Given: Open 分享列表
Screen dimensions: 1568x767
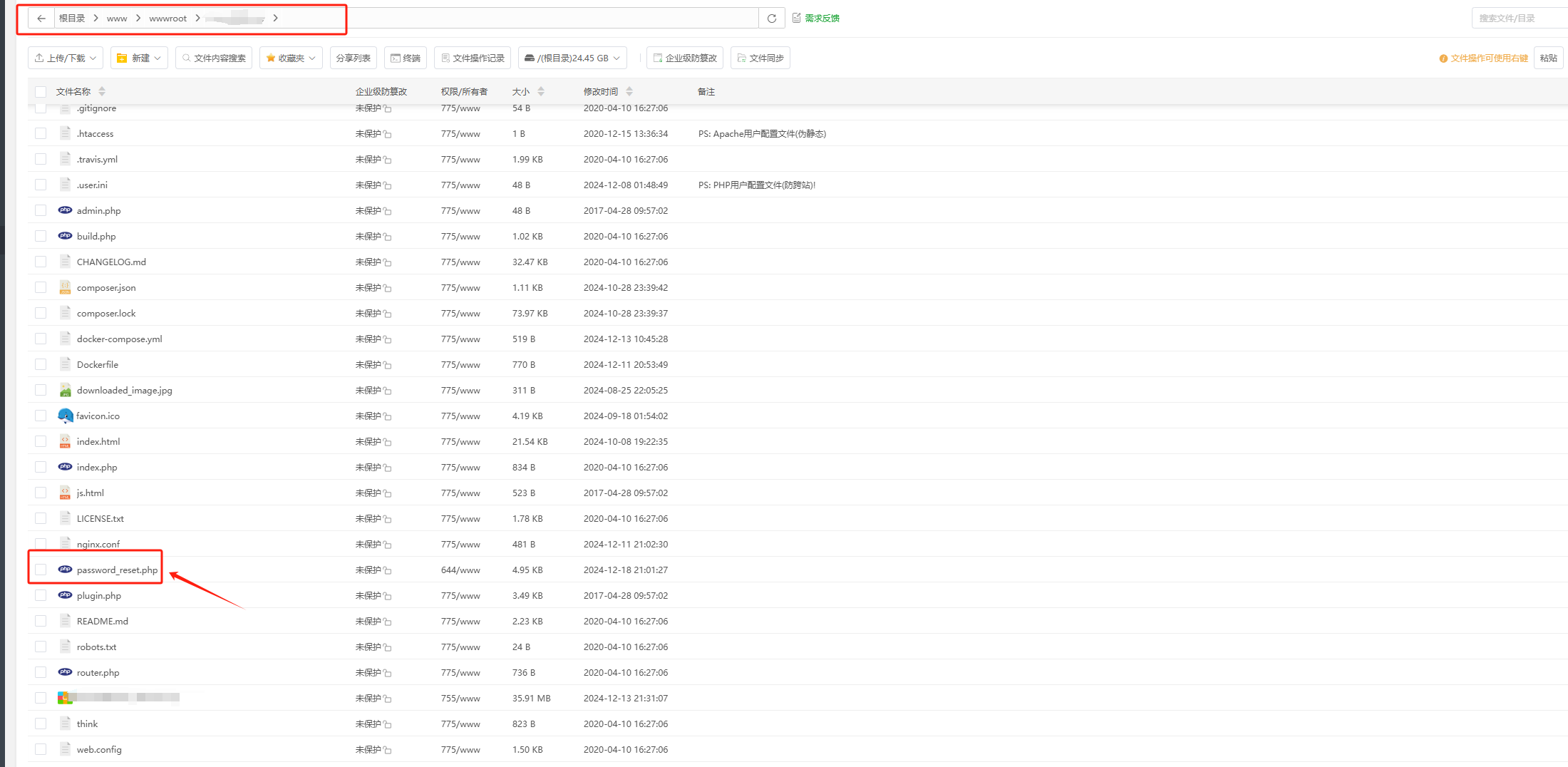Looking at the screenshot, I should coord(353,58).
